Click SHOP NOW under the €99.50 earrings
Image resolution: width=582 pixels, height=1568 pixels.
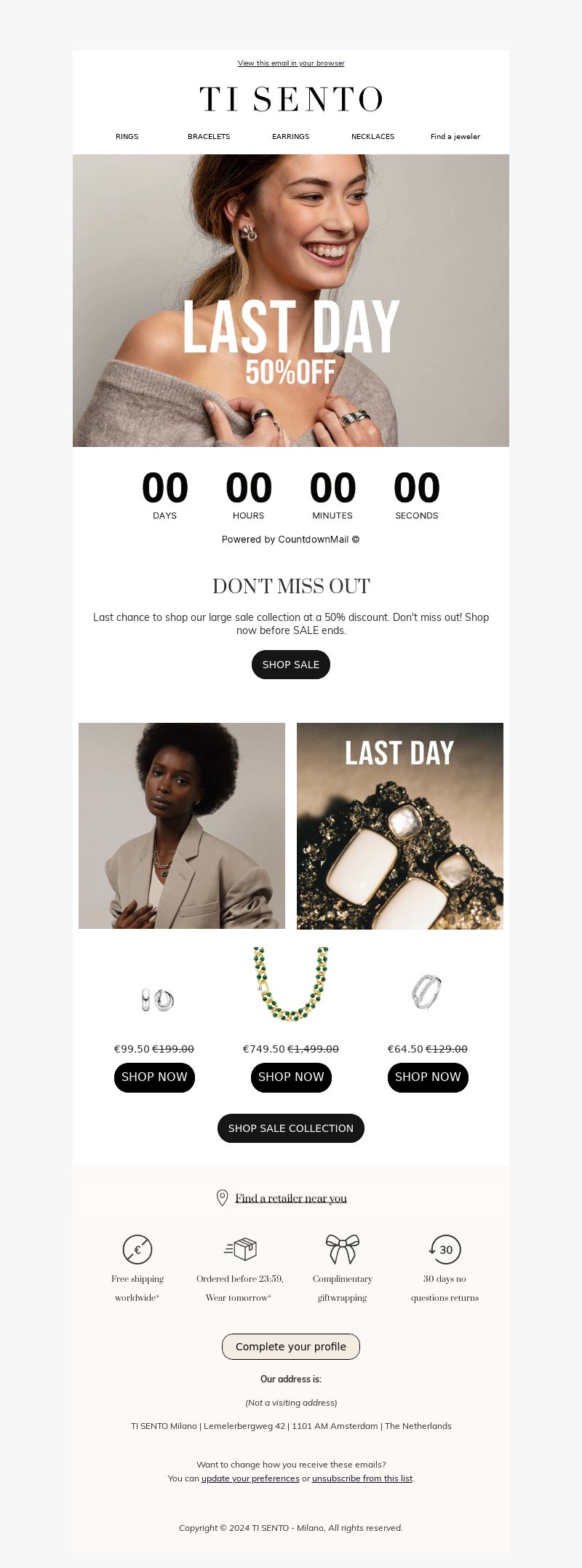coord(154,1077)
